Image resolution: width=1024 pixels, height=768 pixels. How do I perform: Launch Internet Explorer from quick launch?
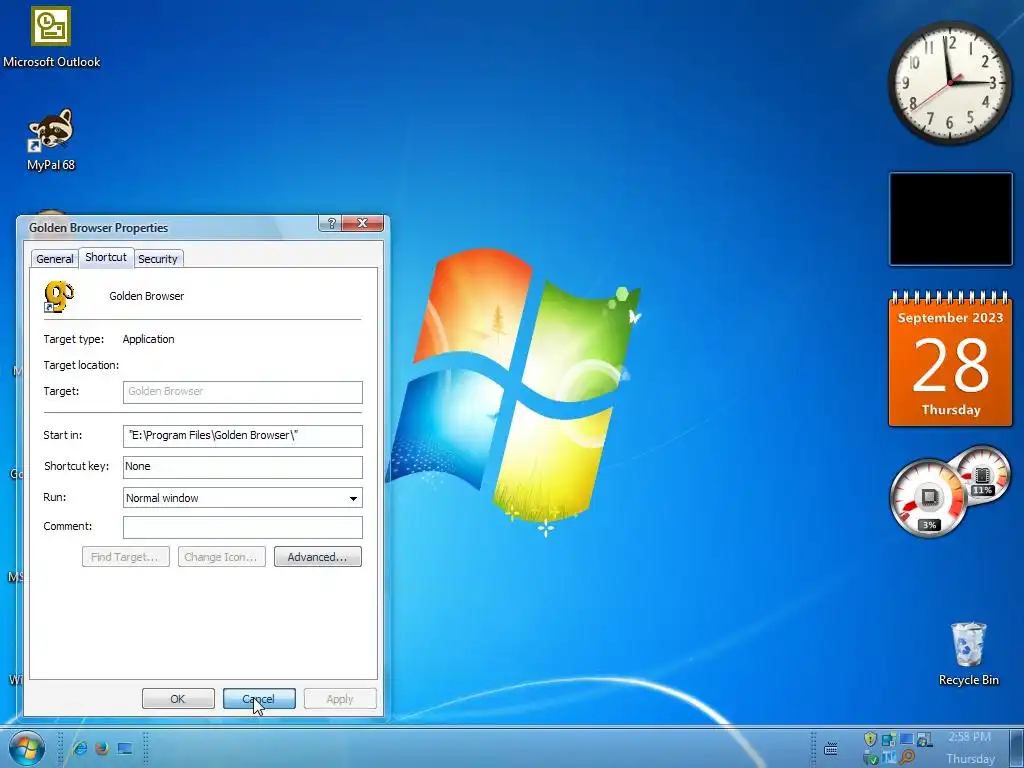(x=80, y=748)
